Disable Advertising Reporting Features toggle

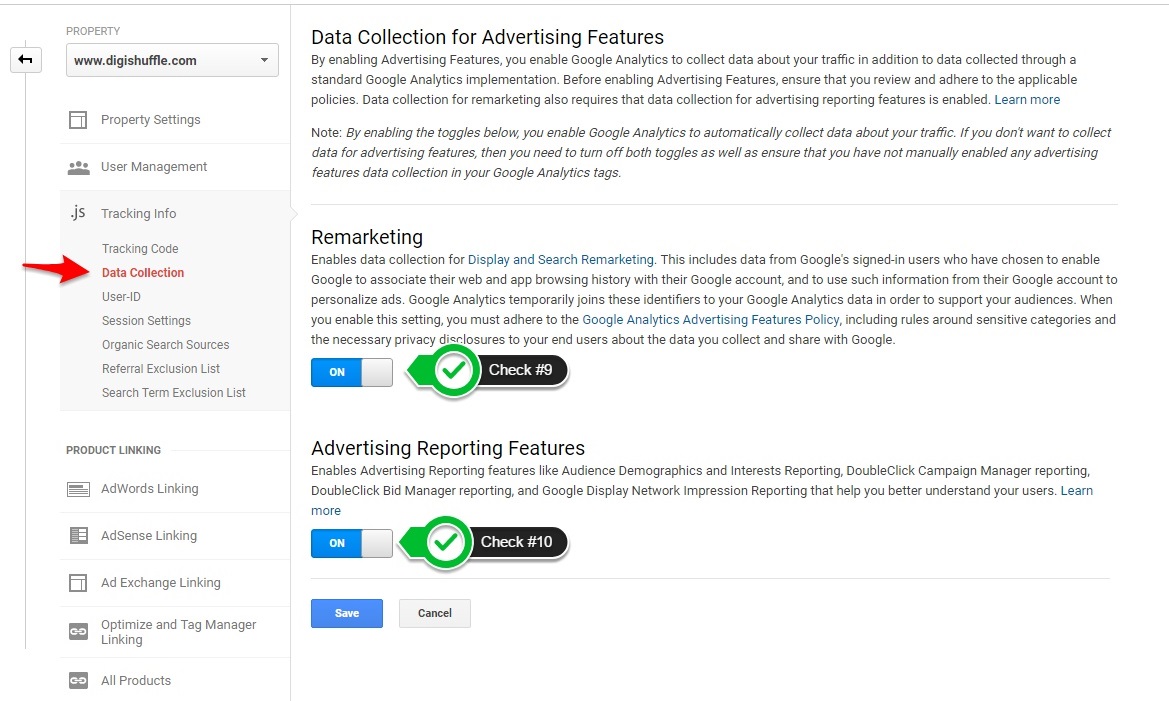tap(351, 543)
